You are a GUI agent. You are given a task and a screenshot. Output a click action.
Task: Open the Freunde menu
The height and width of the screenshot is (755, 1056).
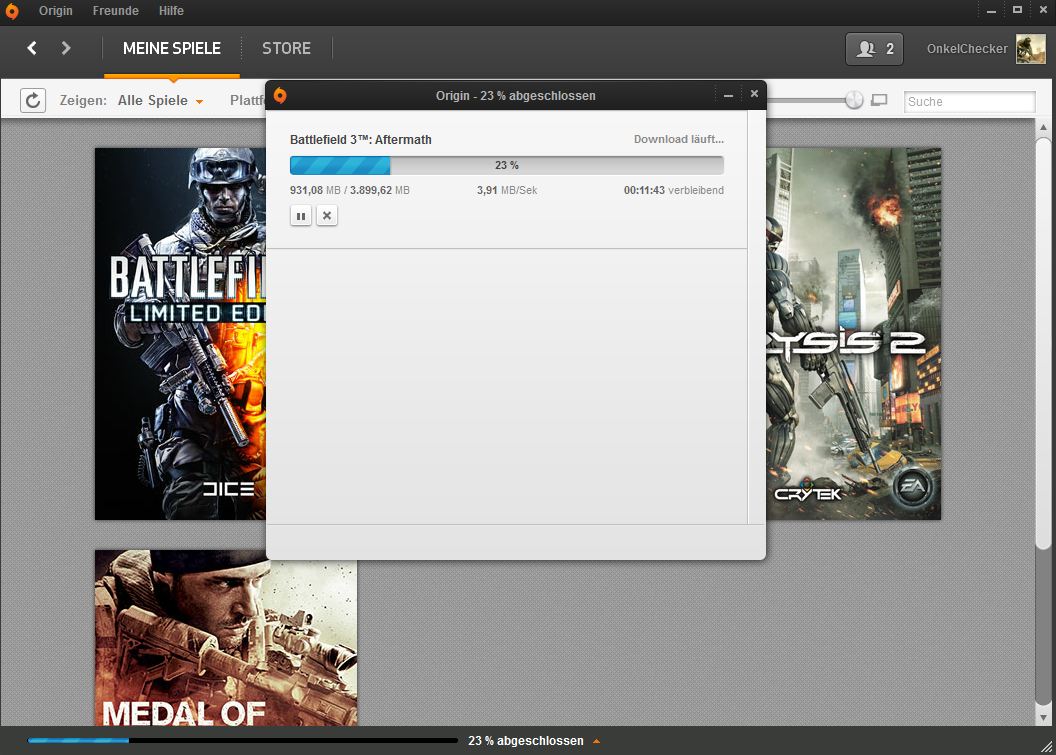[116, 11]
